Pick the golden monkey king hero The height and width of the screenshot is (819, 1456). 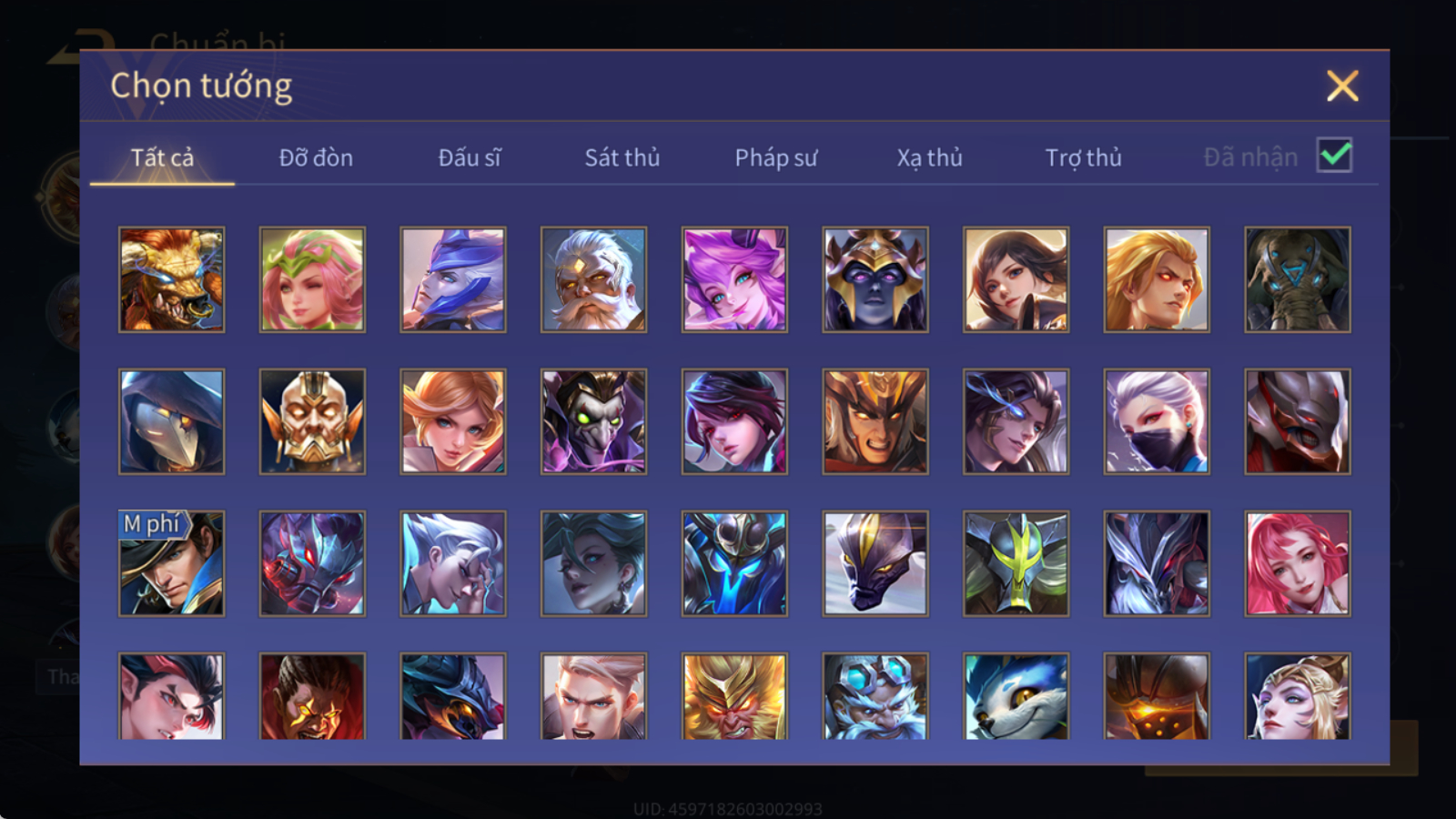click(734, 696)
